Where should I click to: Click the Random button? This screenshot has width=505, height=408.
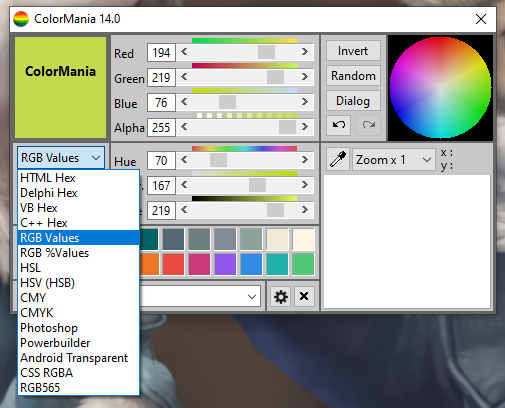[353, 76]
